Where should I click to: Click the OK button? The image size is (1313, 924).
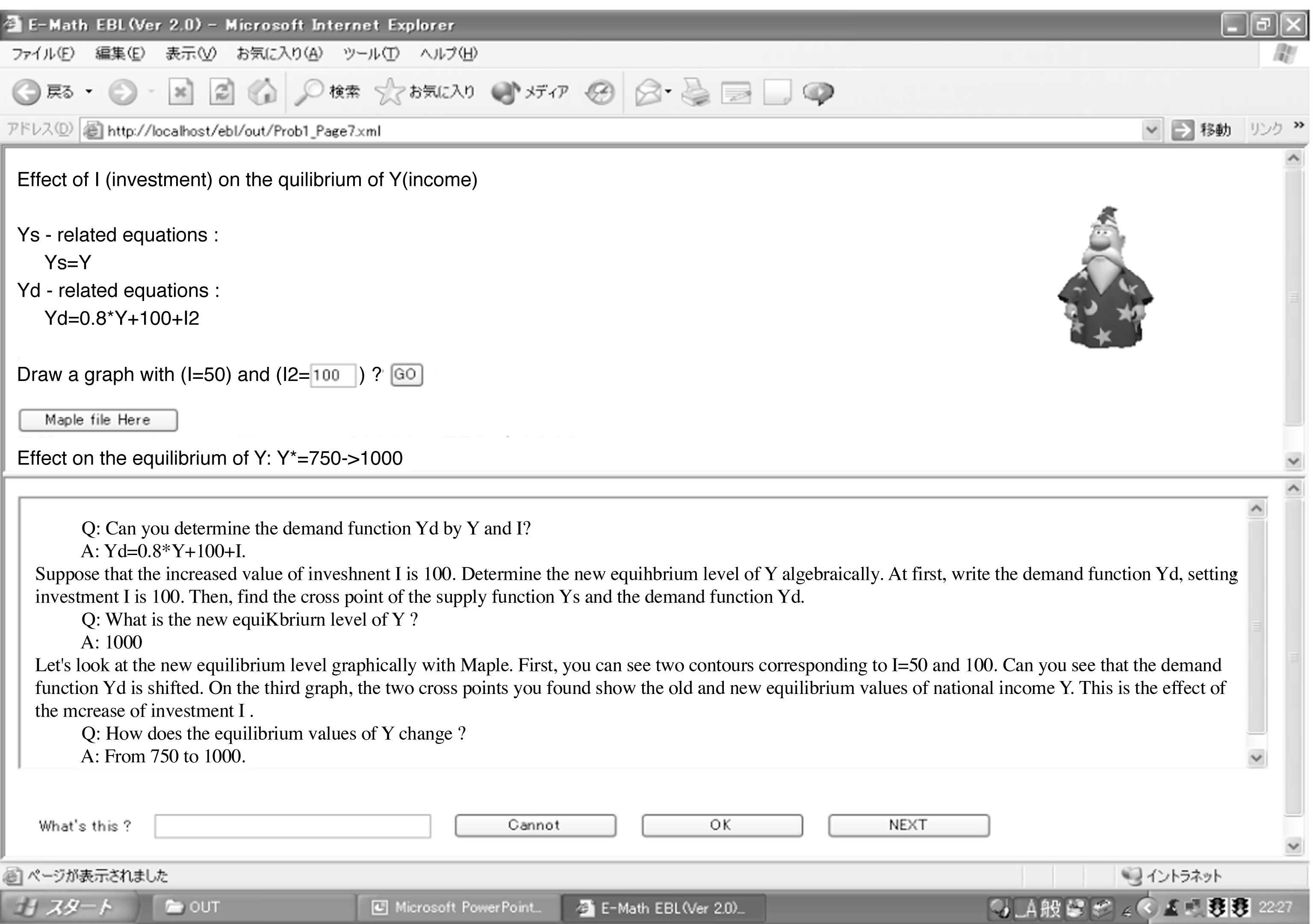click(x=722, y=825)
